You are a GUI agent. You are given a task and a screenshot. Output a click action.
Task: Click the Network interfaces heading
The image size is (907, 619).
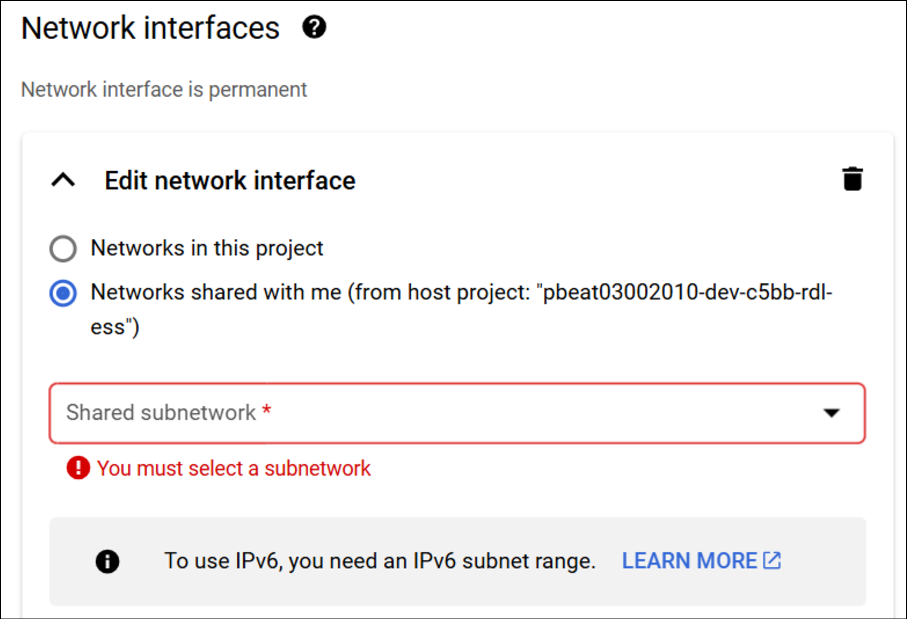[x=151, y=28]
